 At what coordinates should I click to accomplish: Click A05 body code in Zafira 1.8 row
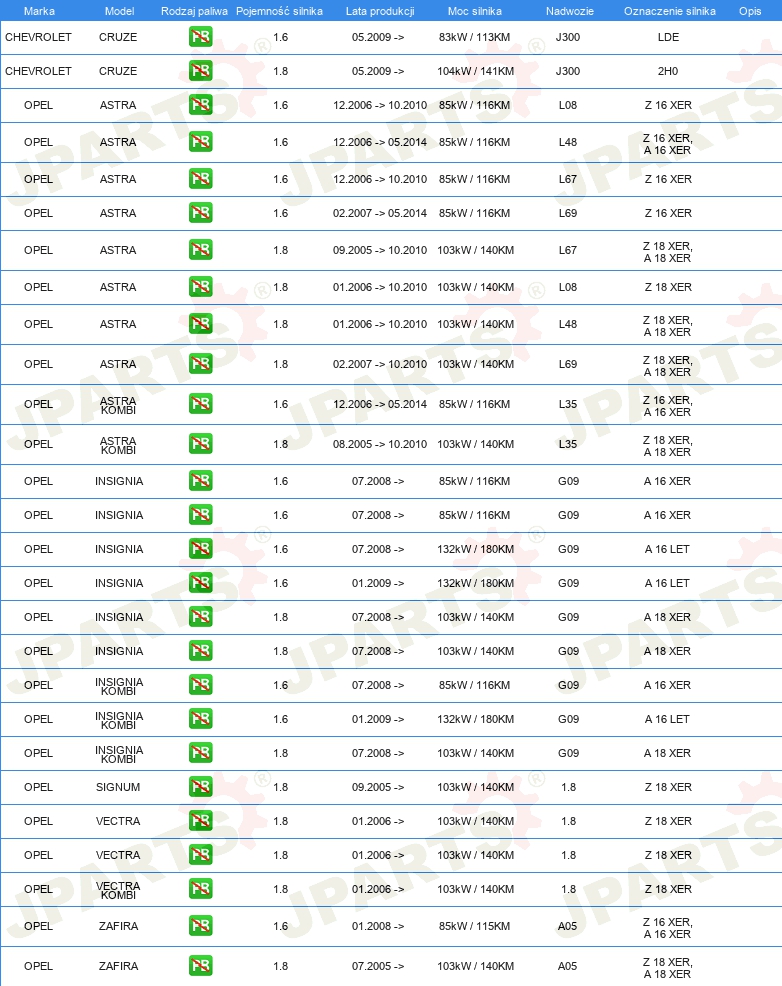[x=568, y=966]
